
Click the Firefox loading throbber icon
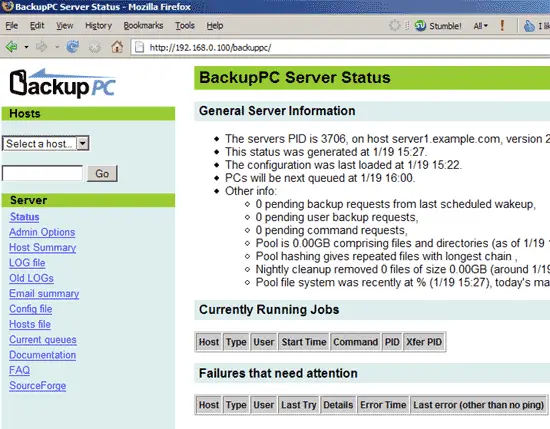pyautogui.click(x=395, y=26)
